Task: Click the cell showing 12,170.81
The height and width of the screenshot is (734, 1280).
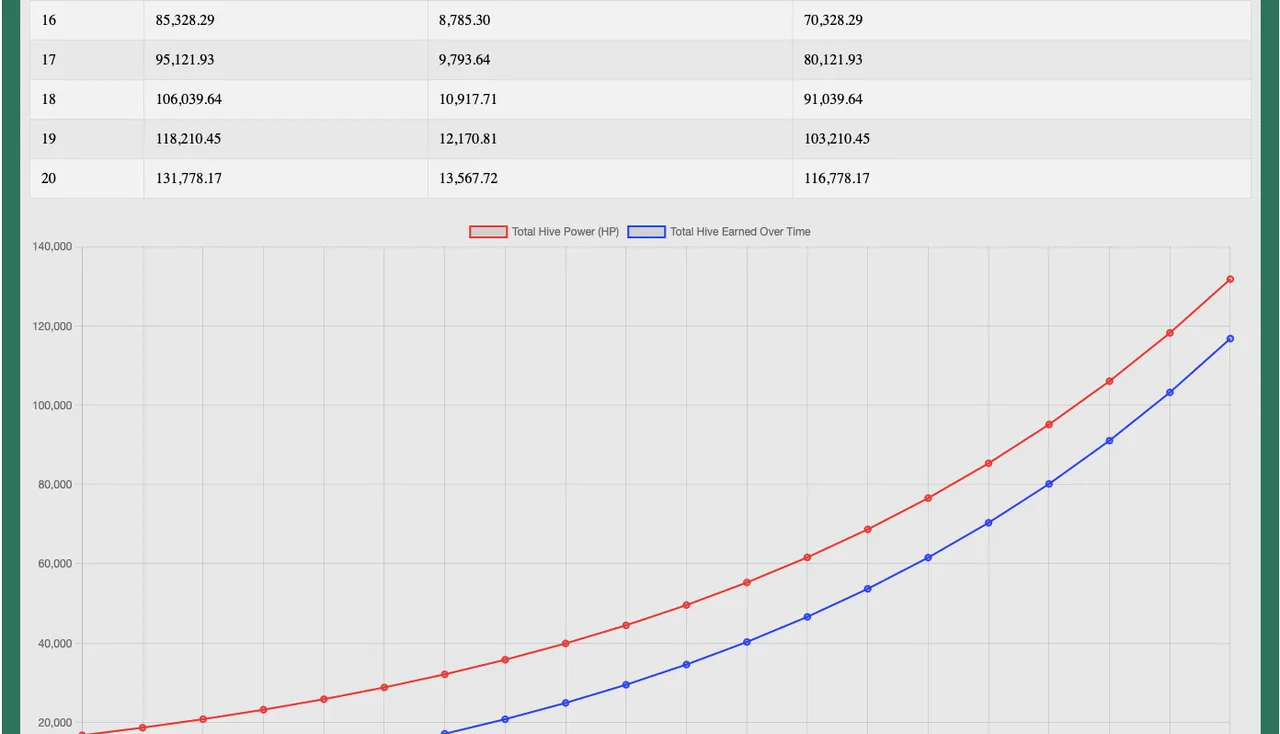Action: coord(610,139)
